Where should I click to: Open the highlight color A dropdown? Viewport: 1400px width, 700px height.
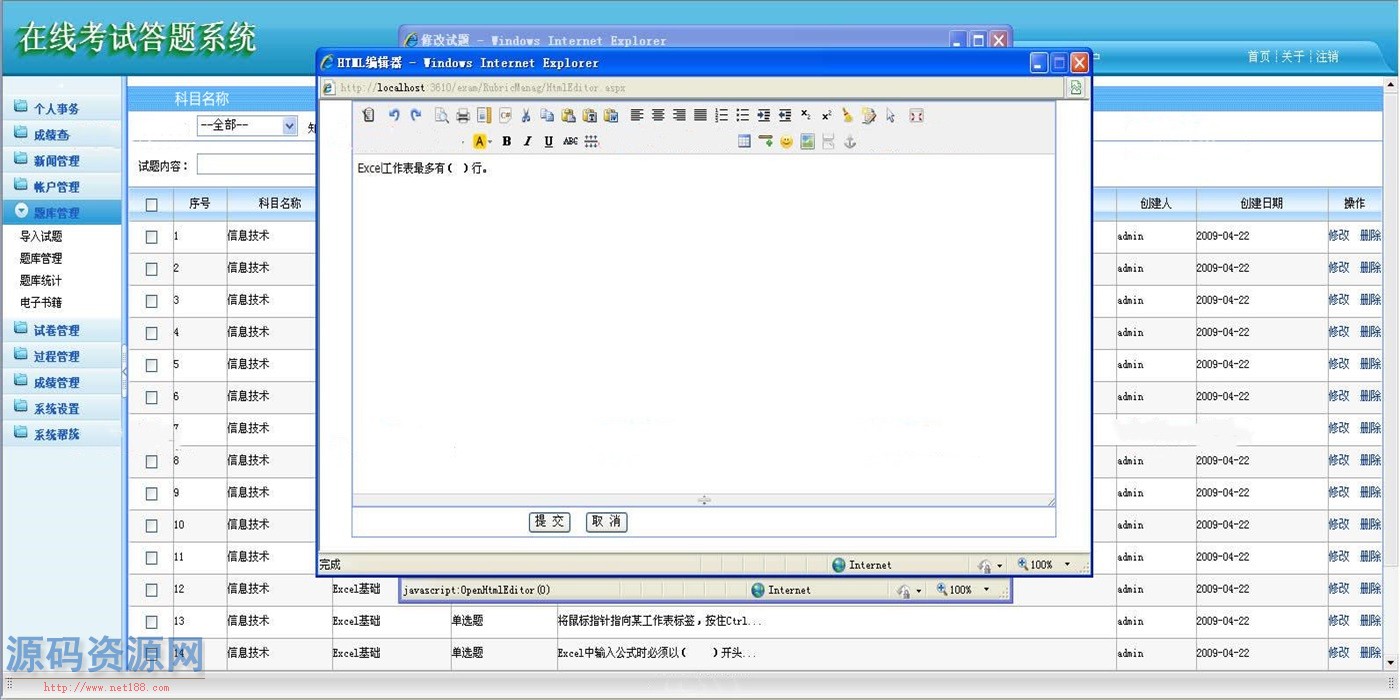click(x=490, y=142)
